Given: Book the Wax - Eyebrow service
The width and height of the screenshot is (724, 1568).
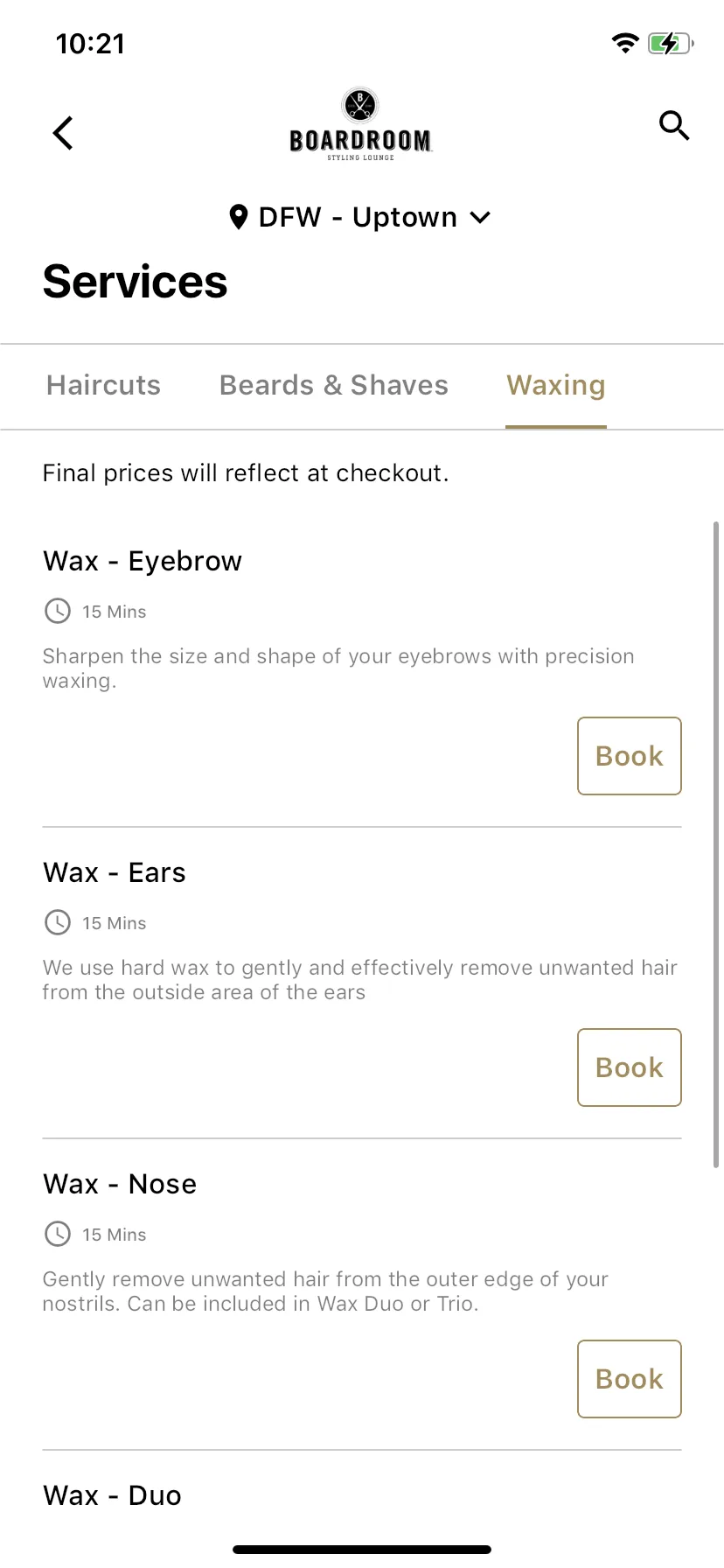Looking at the screenshot, I should pyautogui.click(x=630, y=756).
